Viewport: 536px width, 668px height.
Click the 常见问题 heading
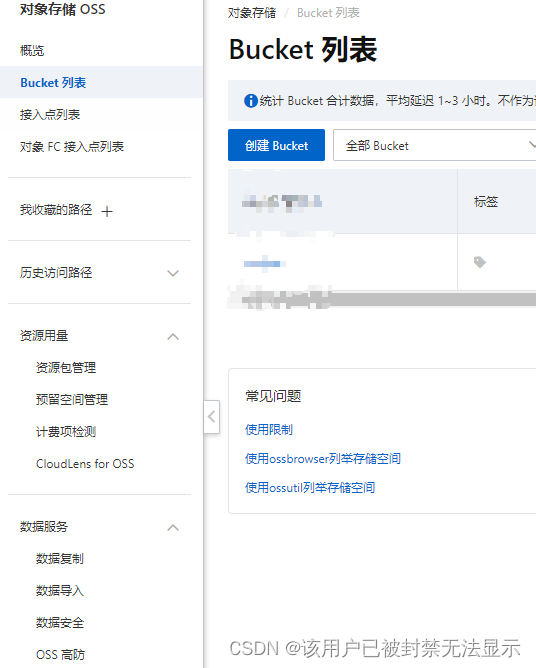(x=273, y=396)
